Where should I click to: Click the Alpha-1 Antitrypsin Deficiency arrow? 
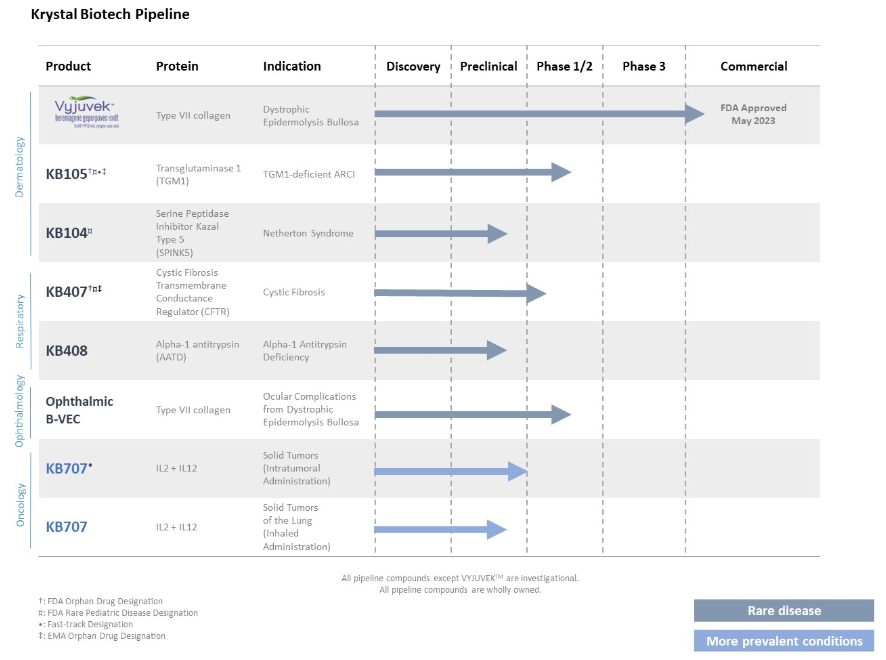pyautogui.click(x=440, y=351)
